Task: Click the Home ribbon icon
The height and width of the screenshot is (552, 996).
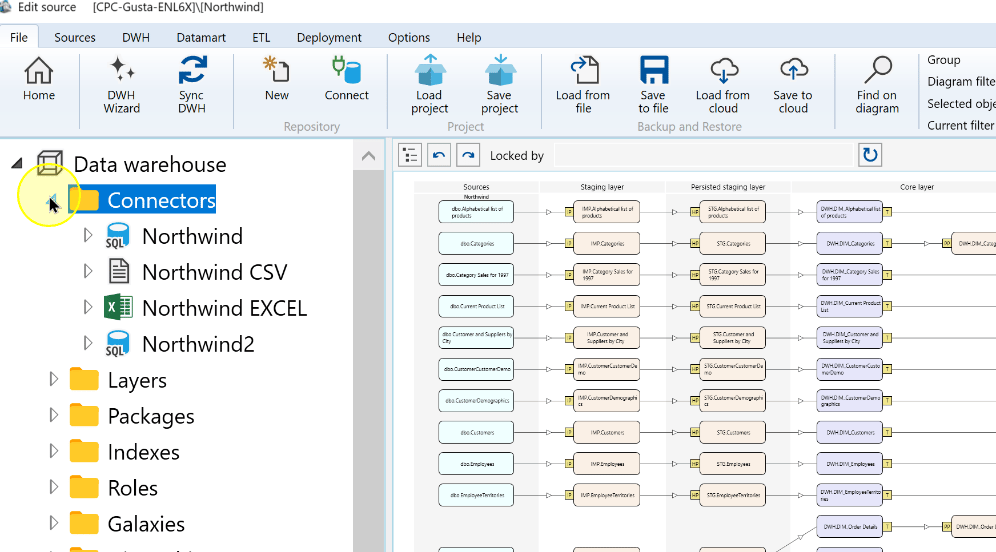Action: [39, 79]
